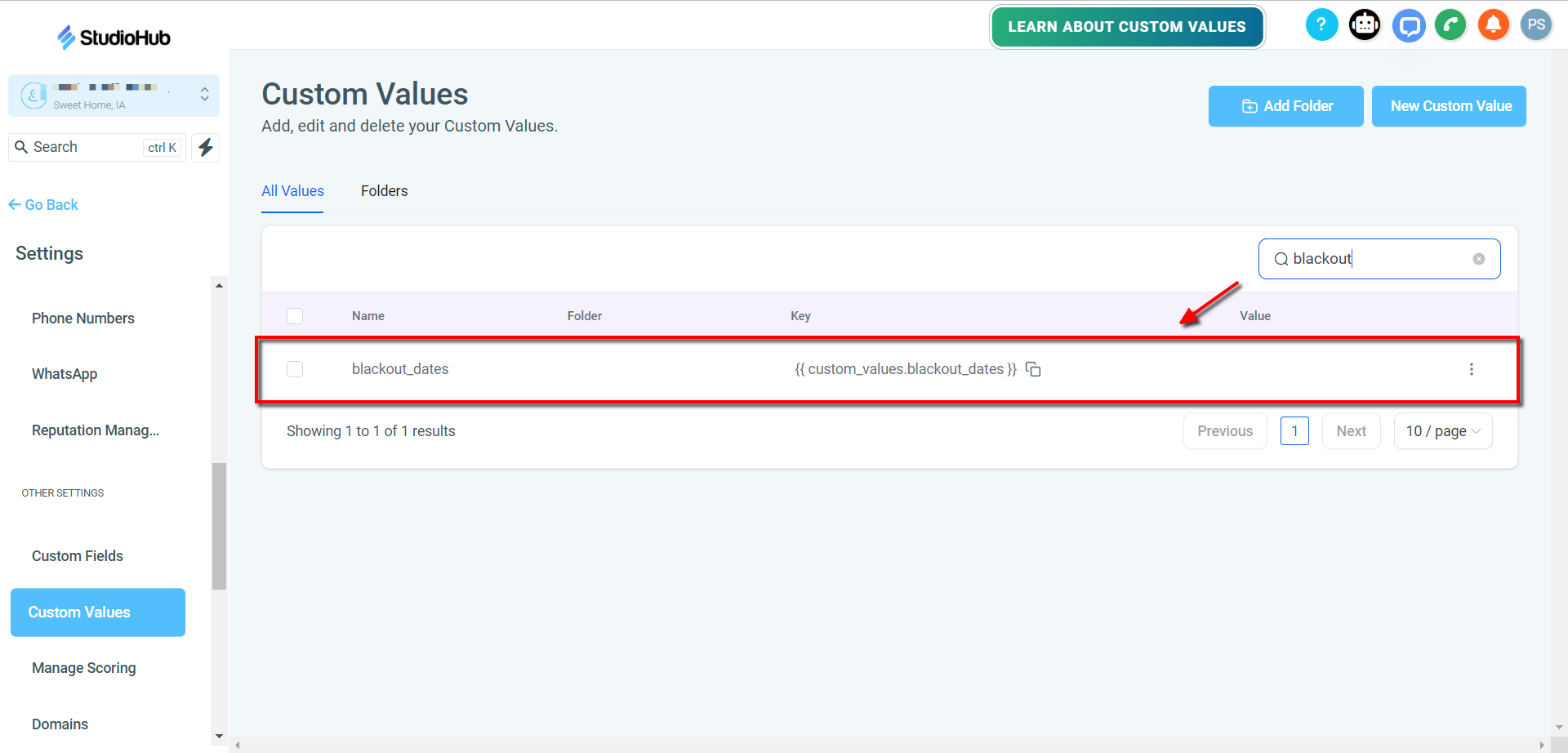Switch to the Folders tab
This screenshot has height=753, width=1568.
click(x=385, y=191)
